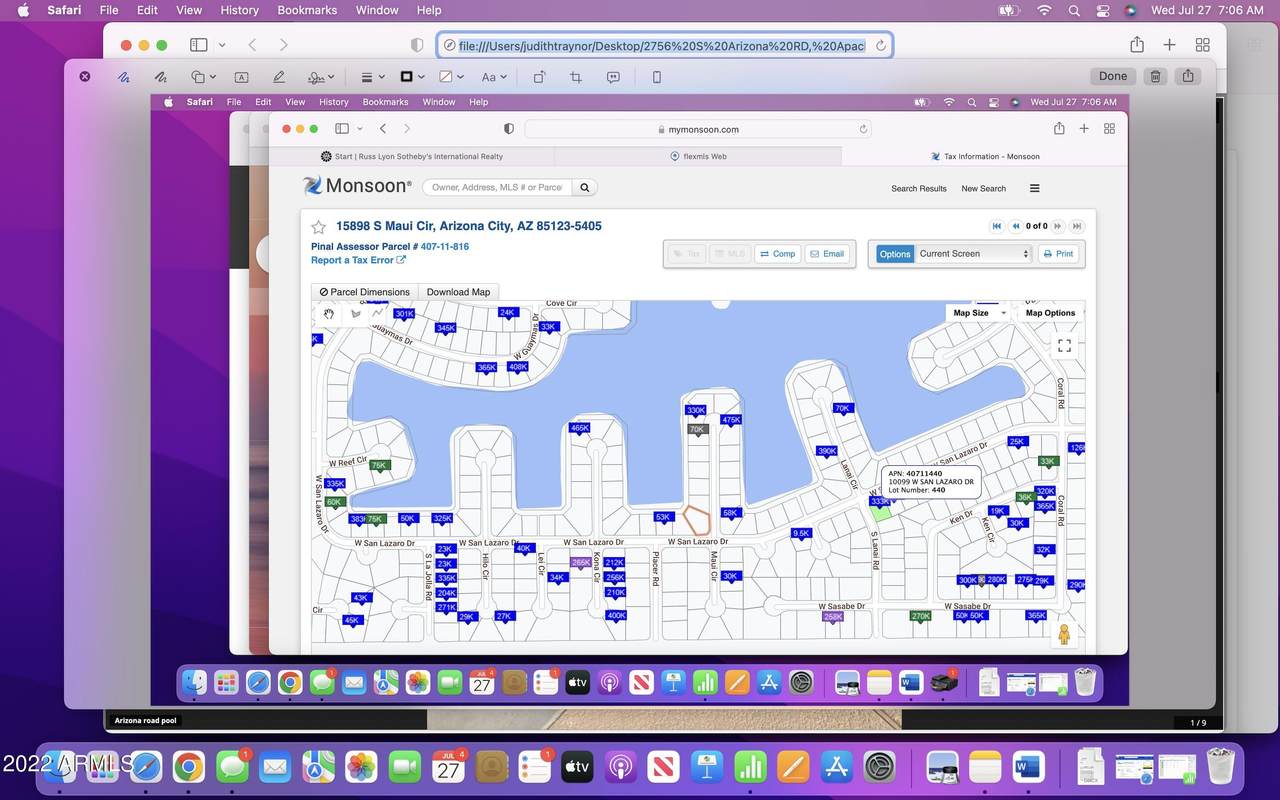Switch to pictured Russ Lyon Sotheby's tab
The height and width of the screenshot is (800, 1280).
coord(412,156)
